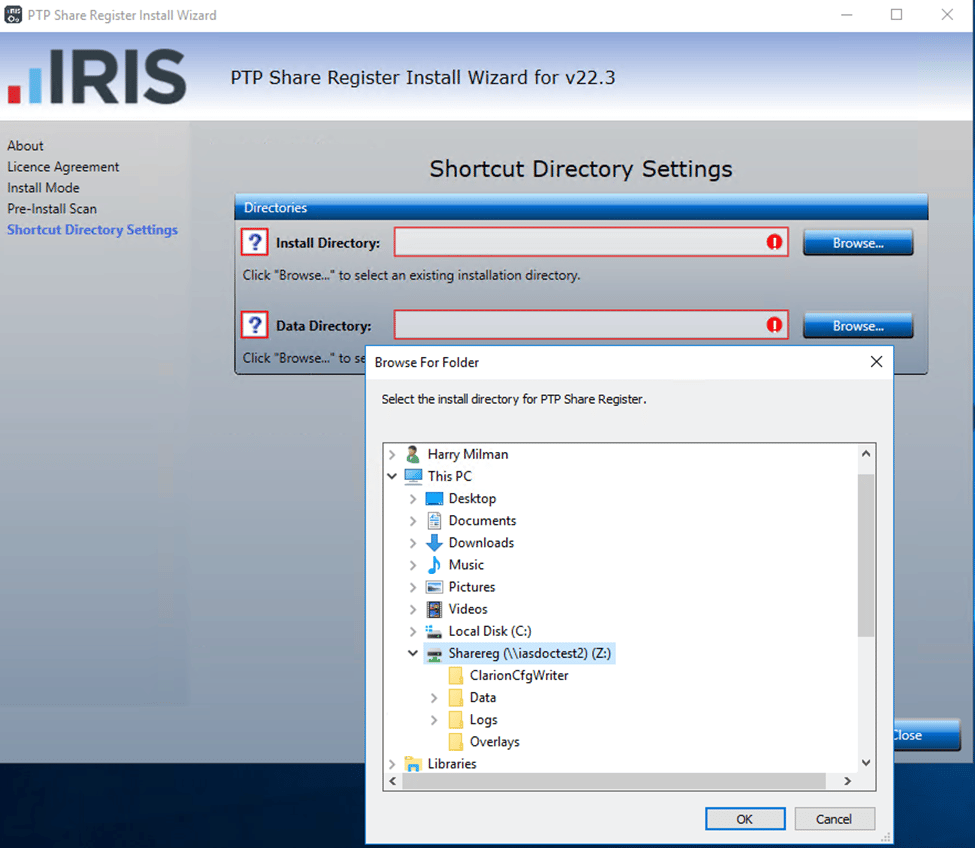Click the Harry Milman user icon
Screen dimensions: 975x848
point(412,454)
